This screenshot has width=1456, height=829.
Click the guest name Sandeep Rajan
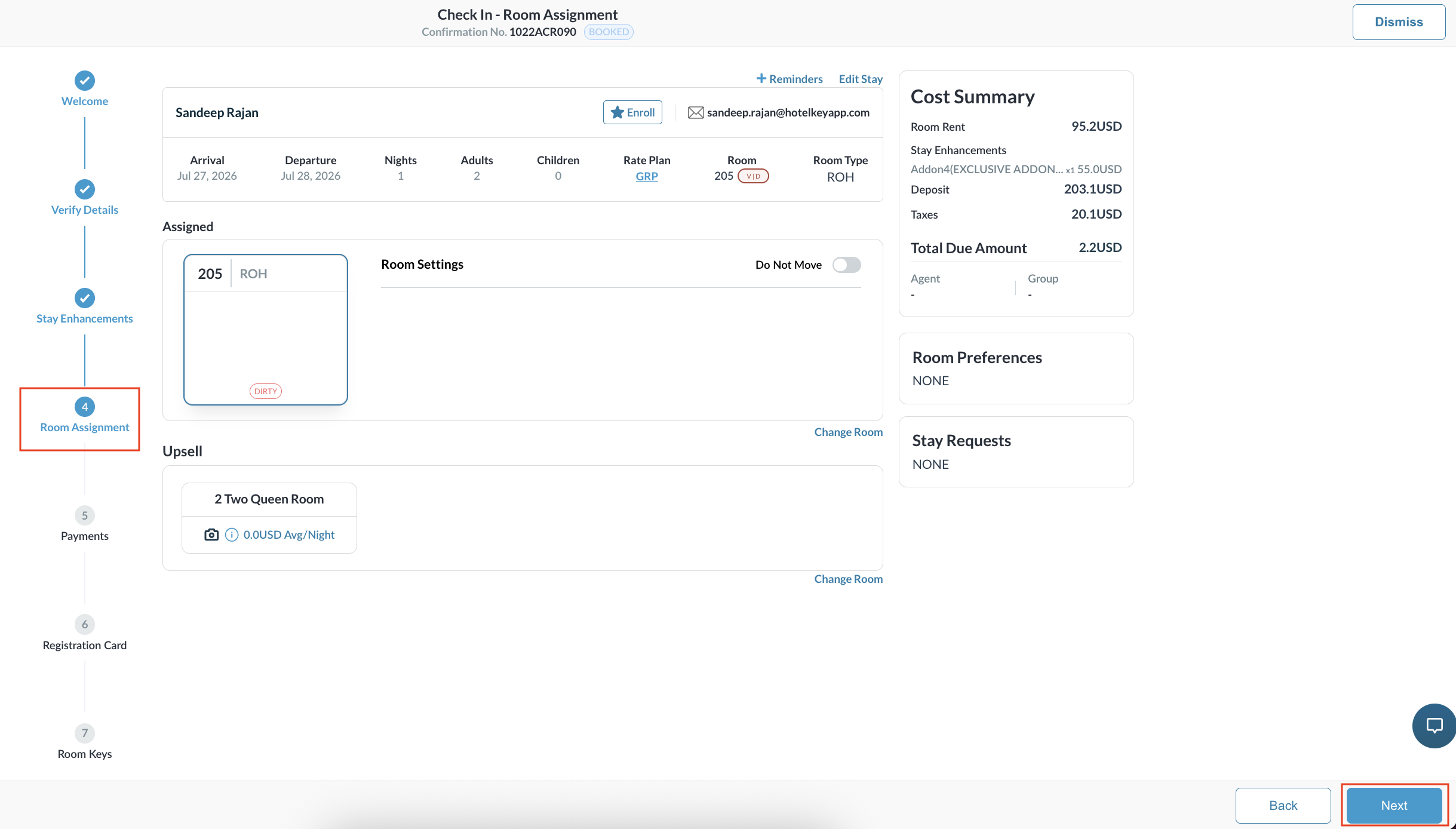click(217, 113)
